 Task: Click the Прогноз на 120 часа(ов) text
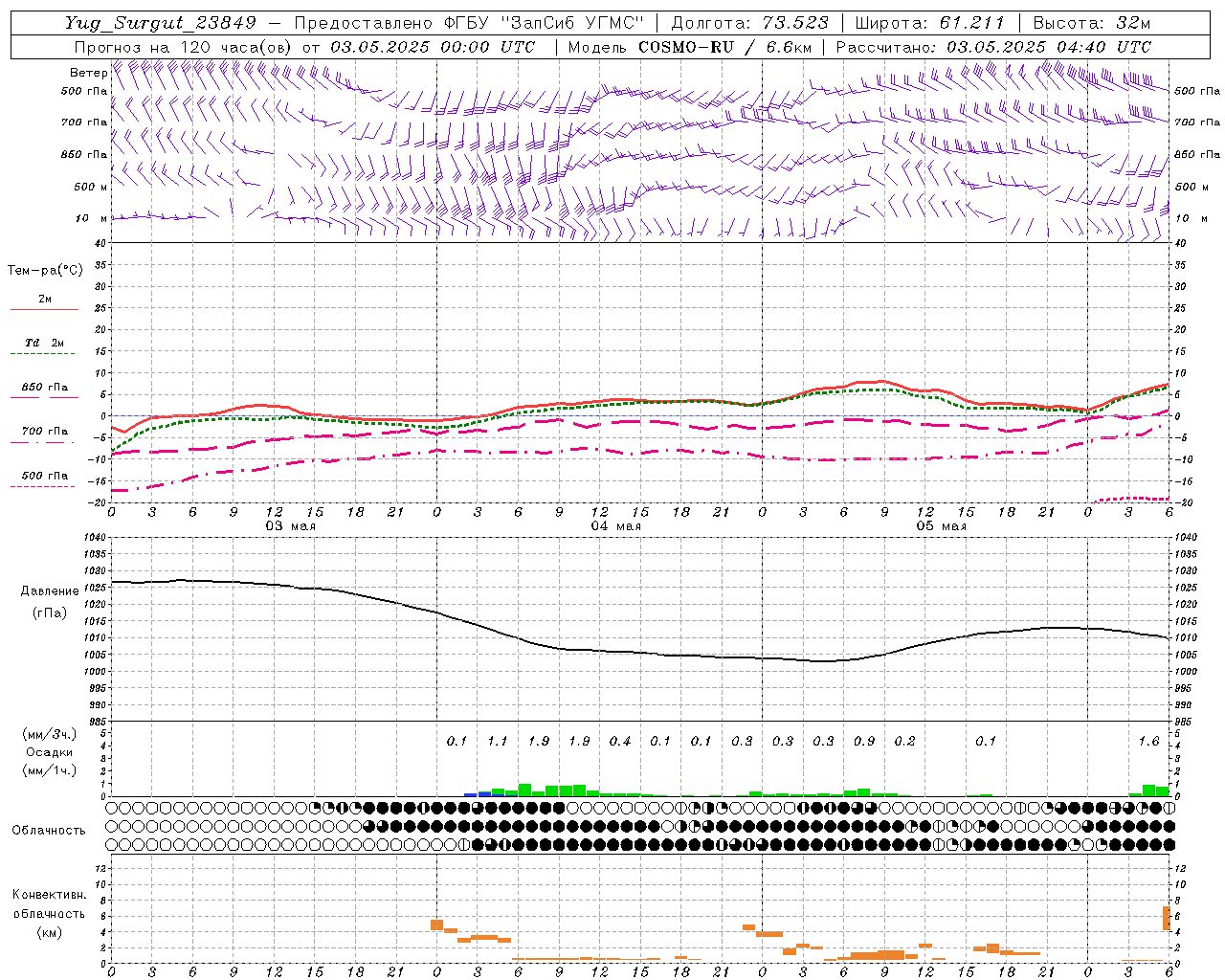184,47
